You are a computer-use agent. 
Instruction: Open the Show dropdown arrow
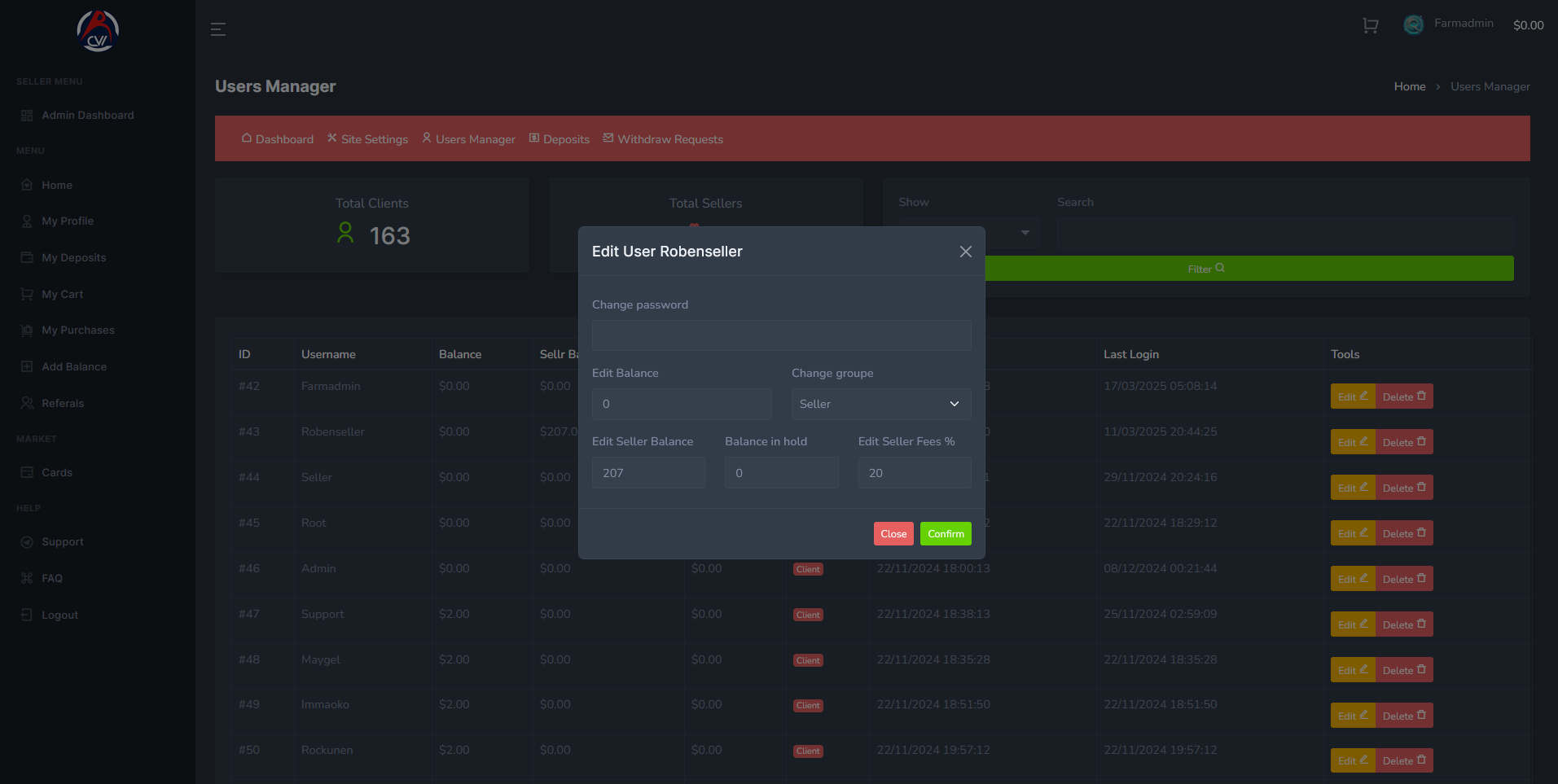[1025, 234]
